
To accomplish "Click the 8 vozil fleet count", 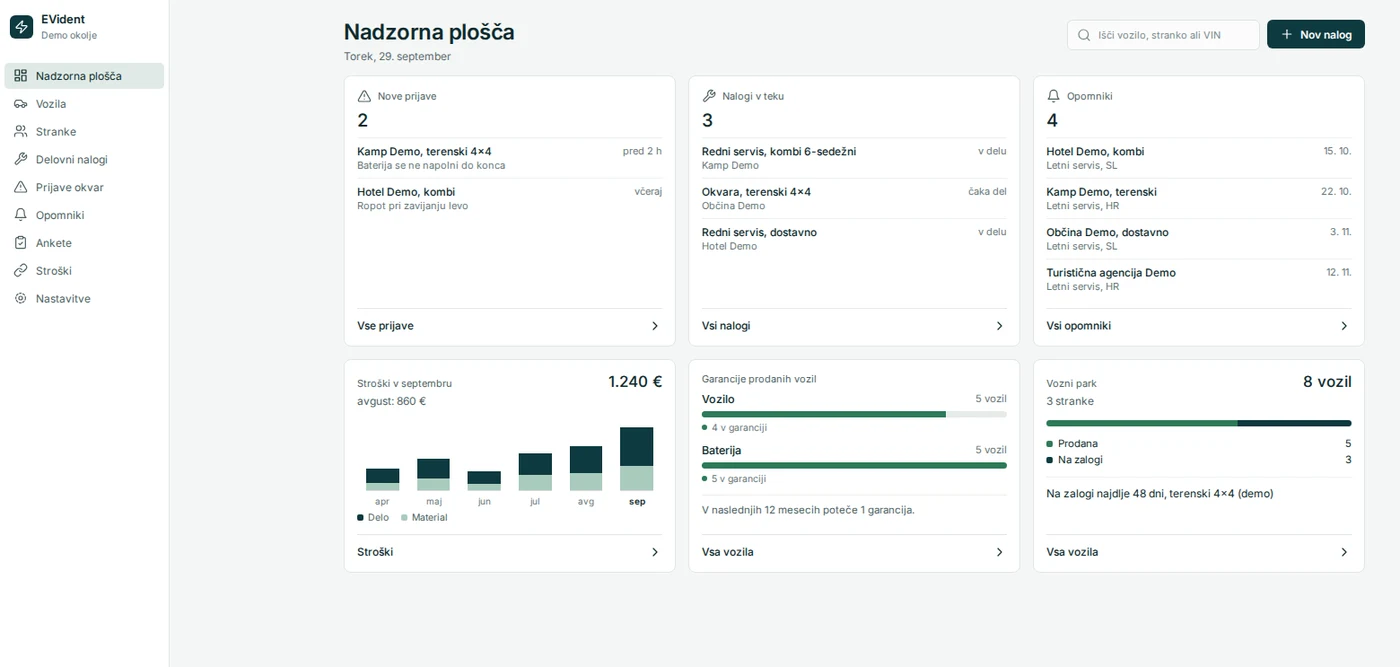I will coord(1327,381).
